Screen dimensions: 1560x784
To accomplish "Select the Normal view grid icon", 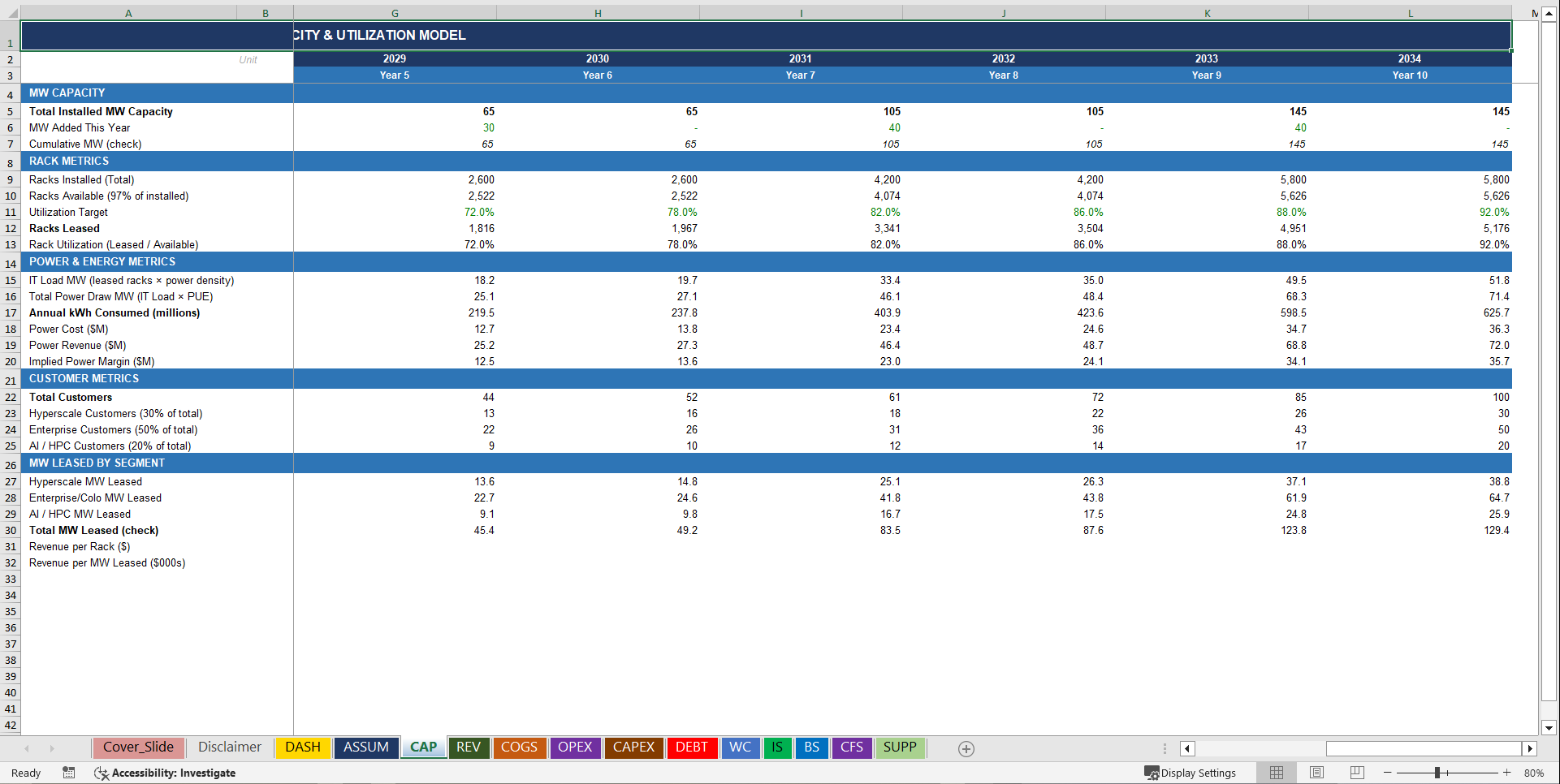I will 1276,773.
